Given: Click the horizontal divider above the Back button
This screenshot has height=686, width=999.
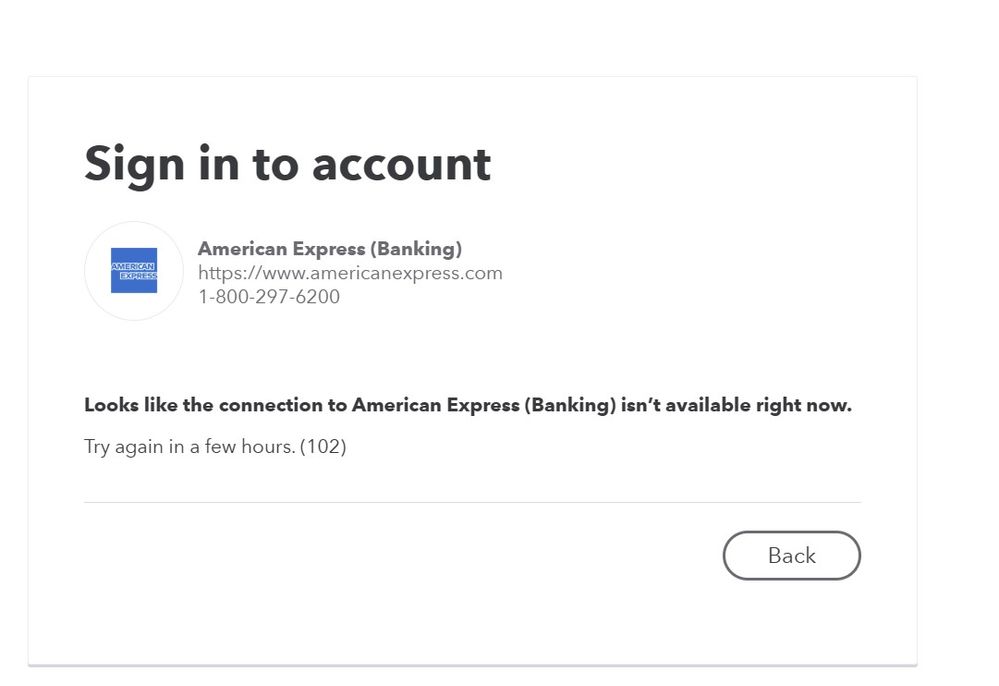Looking at the screenshot, I should click(471, 502).
